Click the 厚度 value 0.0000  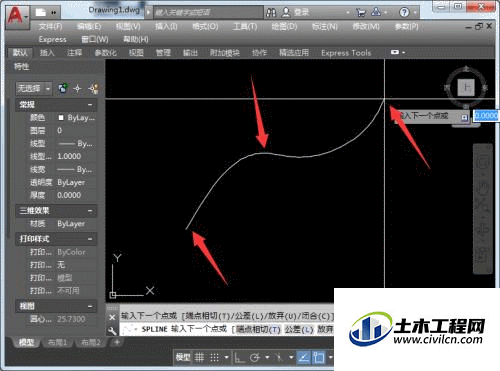(x=69, y=195)
